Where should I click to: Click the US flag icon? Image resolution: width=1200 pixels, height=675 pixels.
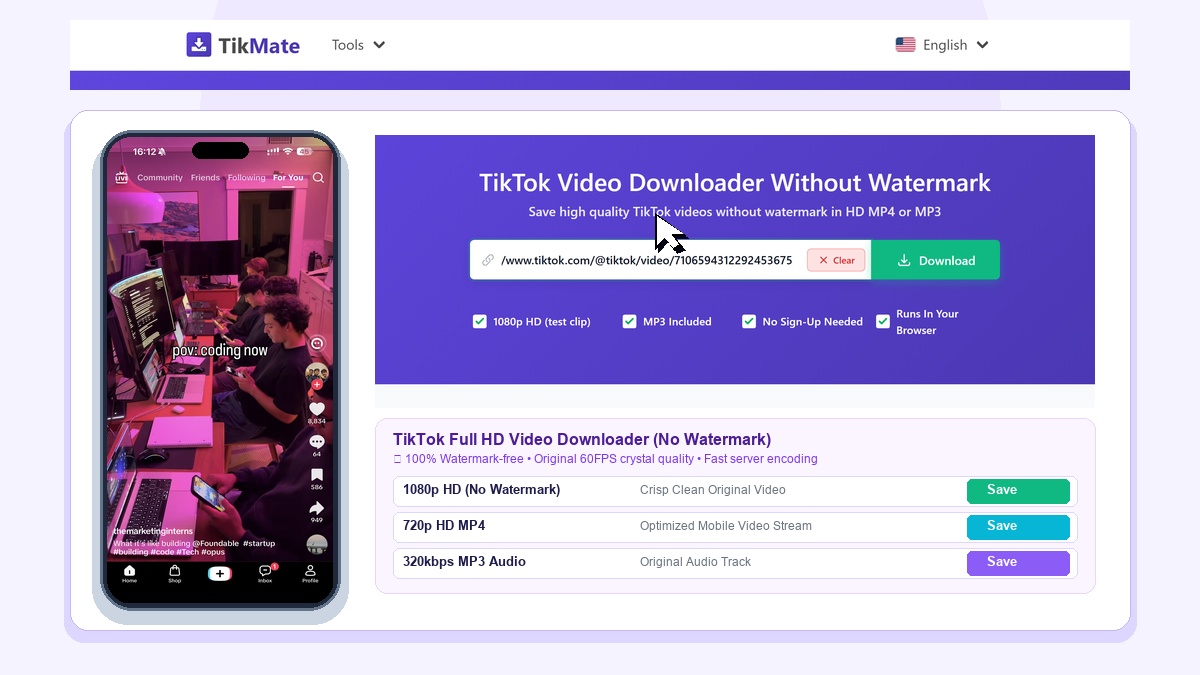pos(905,45)
